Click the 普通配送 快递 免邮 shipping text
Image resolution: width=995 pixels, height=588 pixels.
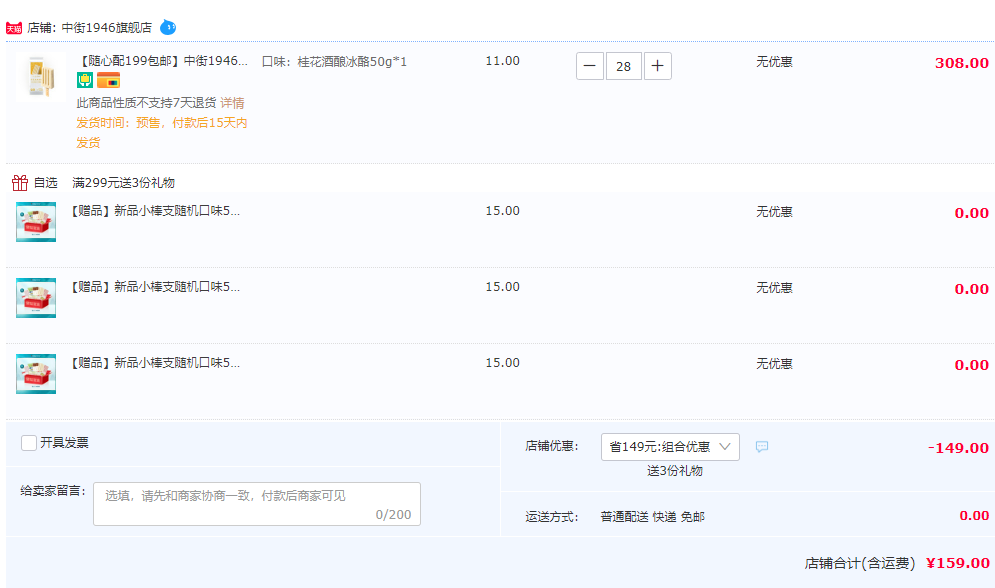tap(652, 517)
